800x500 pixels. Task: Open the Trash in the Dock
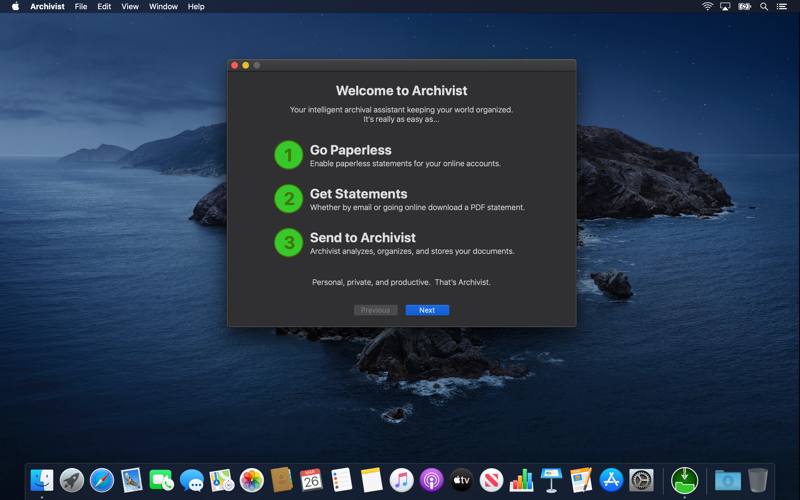(x=758, y=480)
